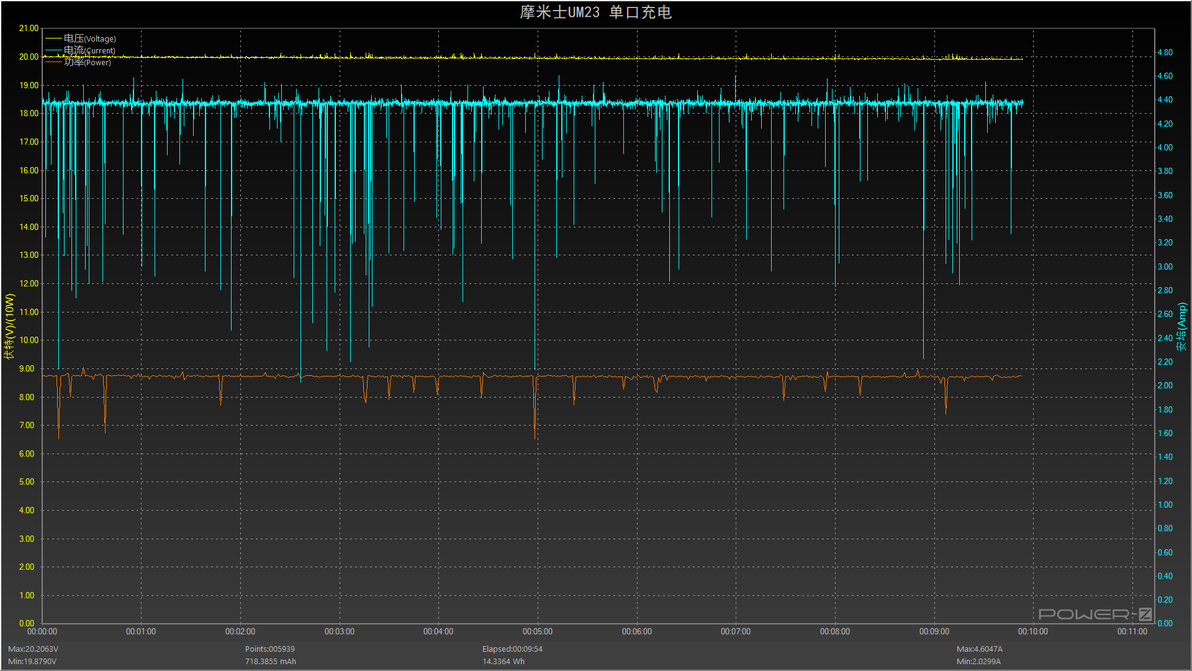Click the 21.00 voltage axis label
1192x671 pixels.
(x=29, y=28)
